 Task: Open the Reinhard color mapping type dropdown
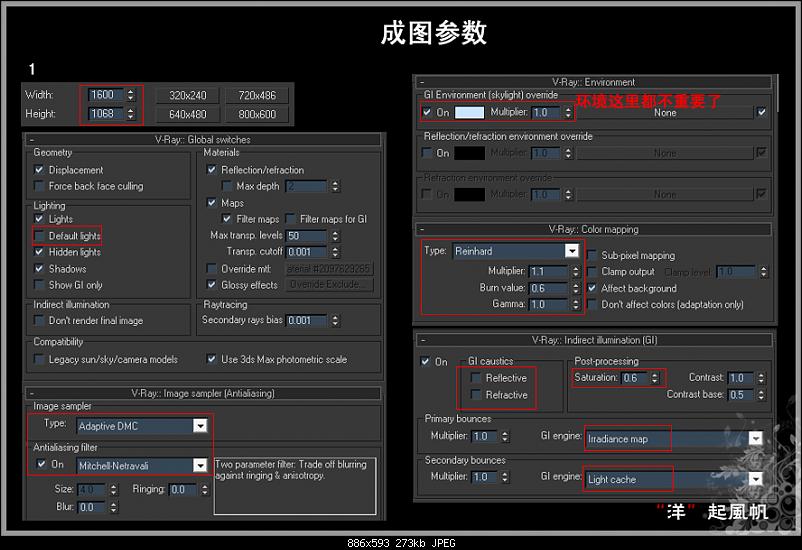pyautogui.click(x=516, y=251)
